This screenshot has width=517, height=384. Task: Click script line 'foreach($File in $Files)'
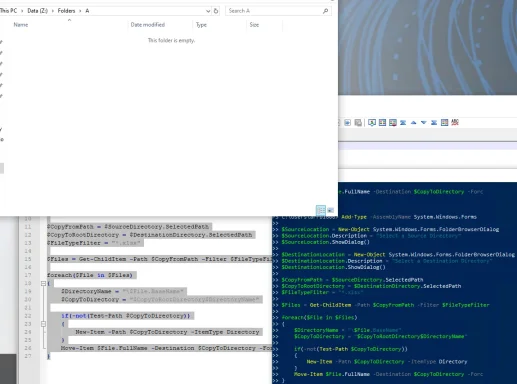coord(91,275)
